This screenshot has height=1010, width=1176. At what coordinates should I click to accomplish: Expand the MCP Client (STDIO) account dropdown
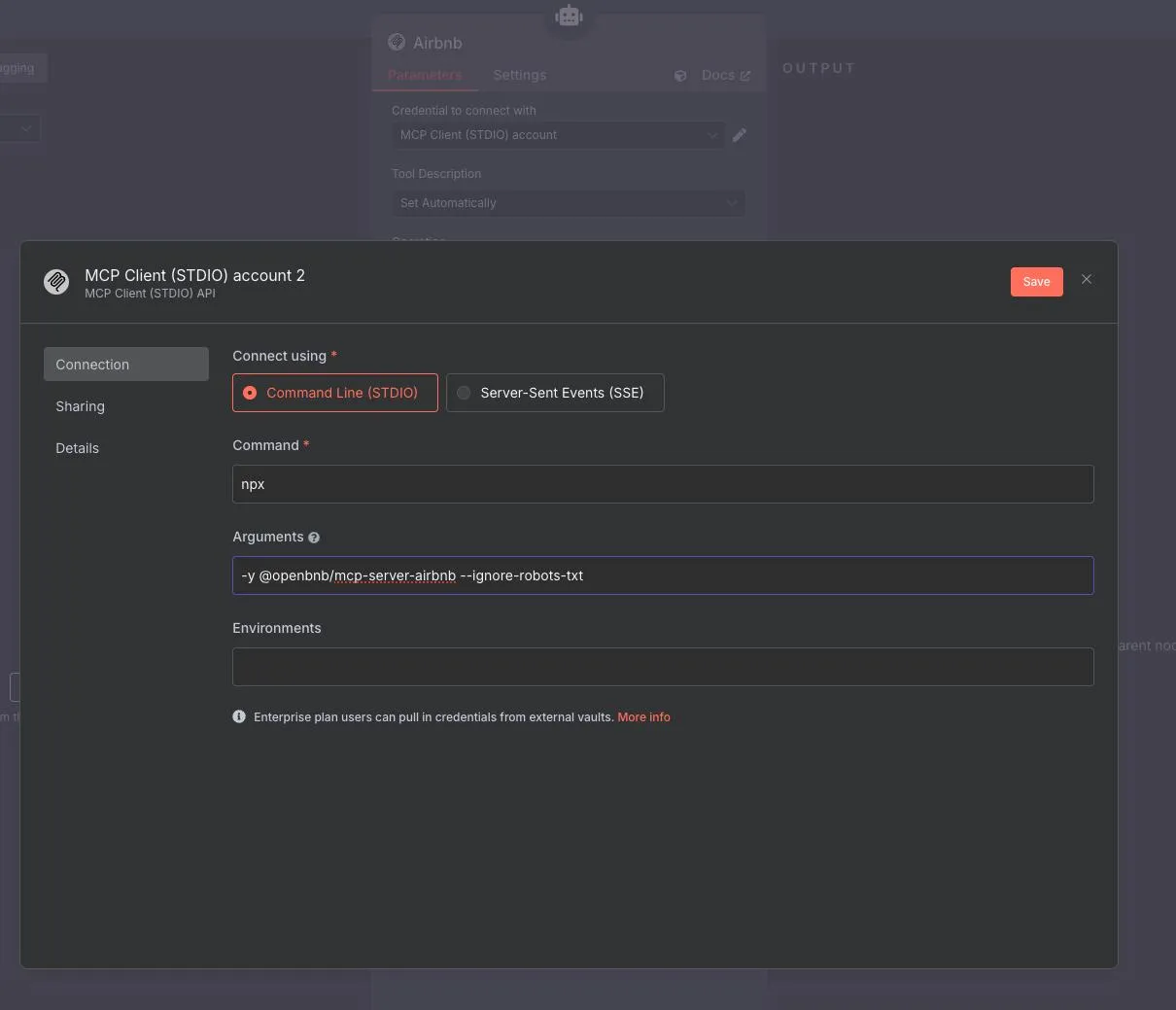(558, 135)
